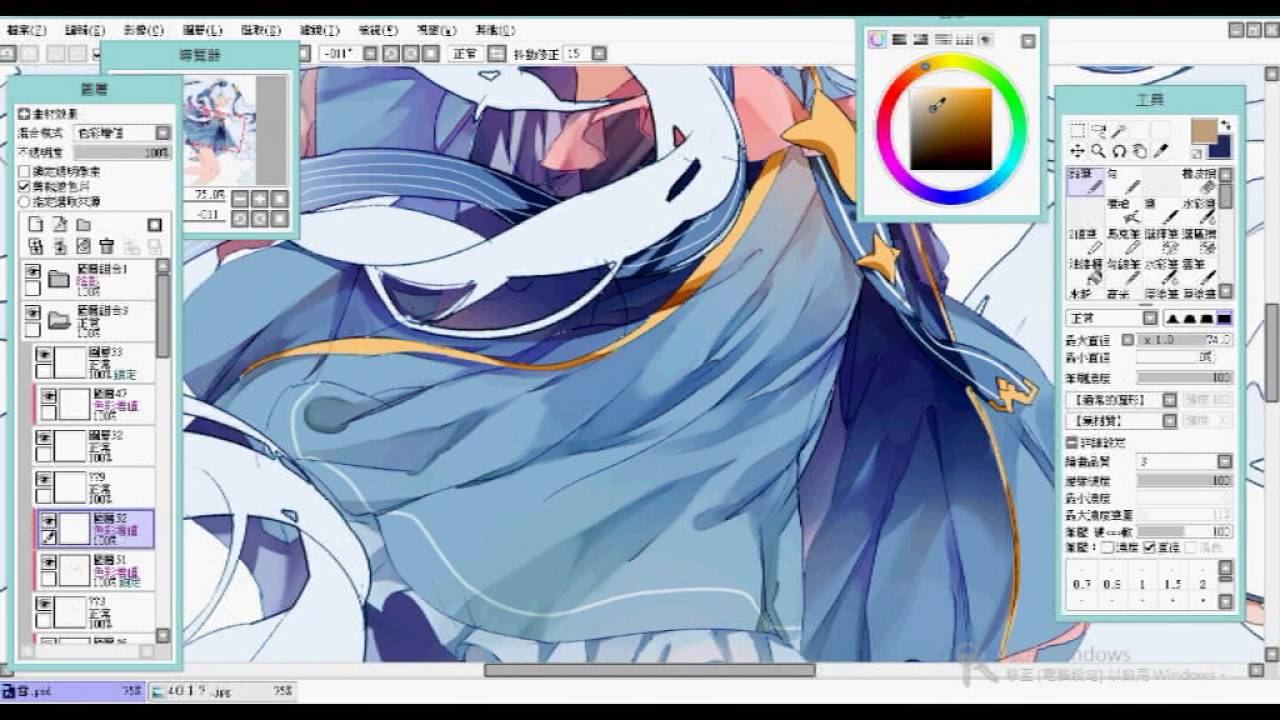Select the rectangular selection tool
Screen dimensions: 1280x720
coord(1077,131)
